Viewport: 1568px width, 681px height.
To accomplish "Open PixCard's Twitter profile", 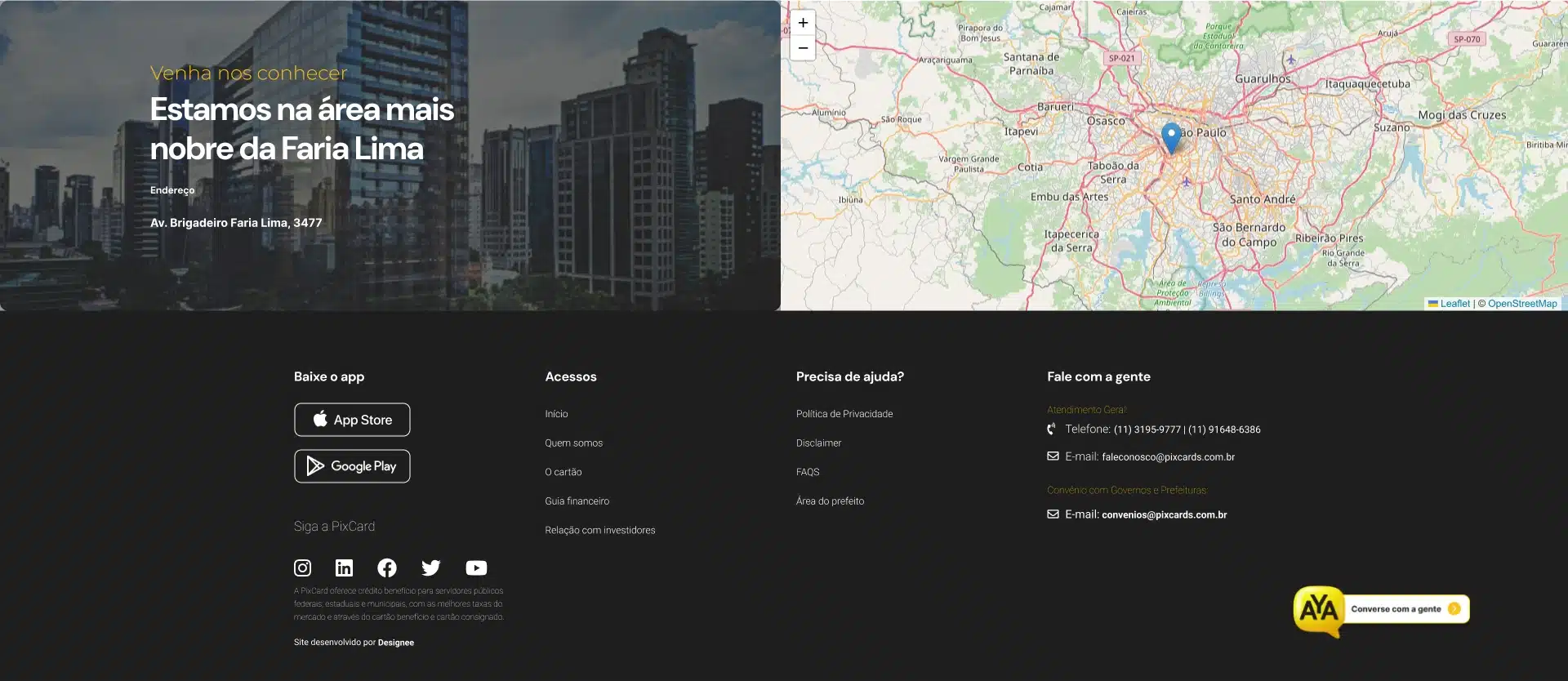I will [x=430, y=567].
